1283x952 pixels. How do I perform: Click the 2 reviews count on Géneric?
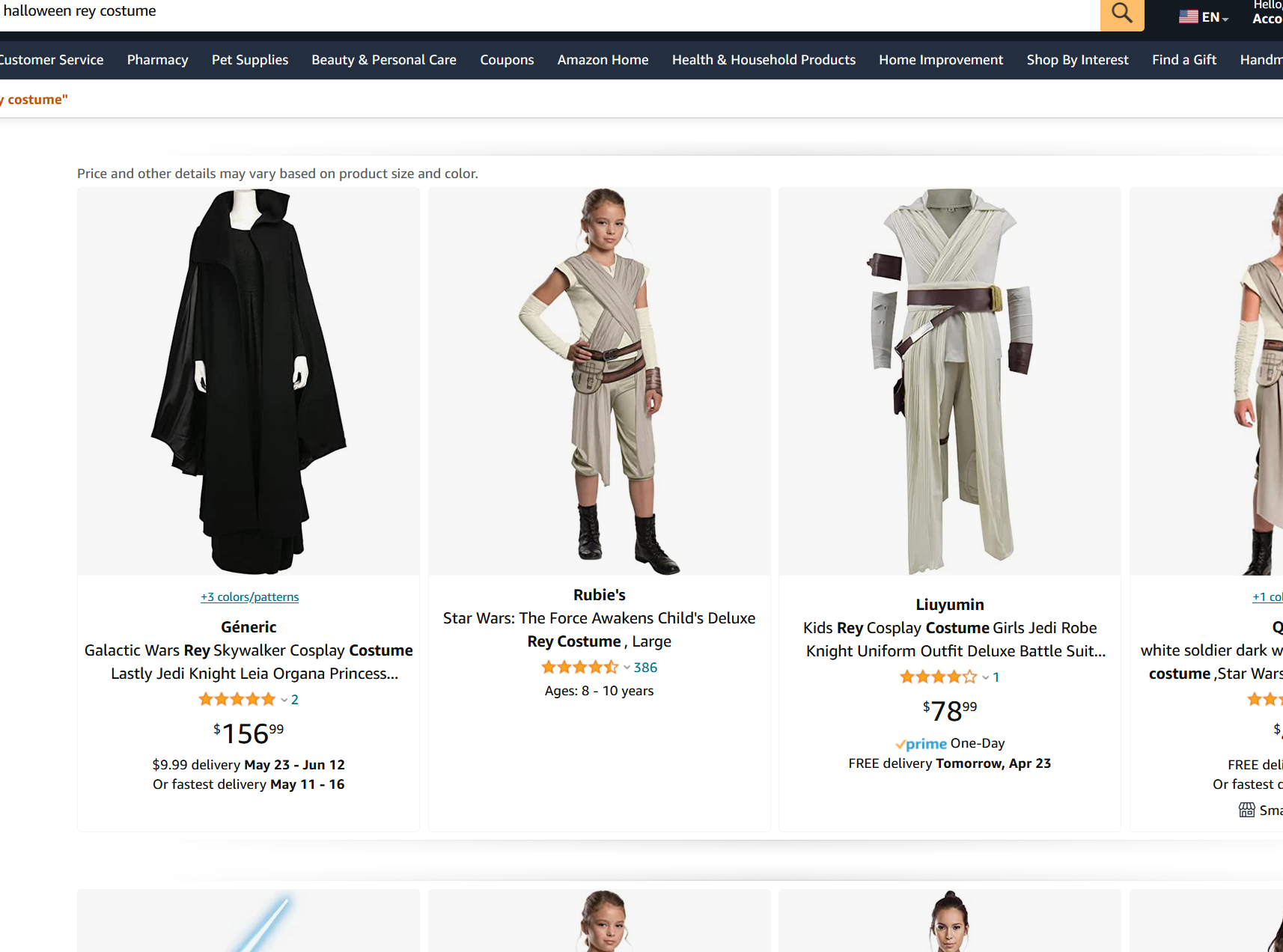coord(295,700)
